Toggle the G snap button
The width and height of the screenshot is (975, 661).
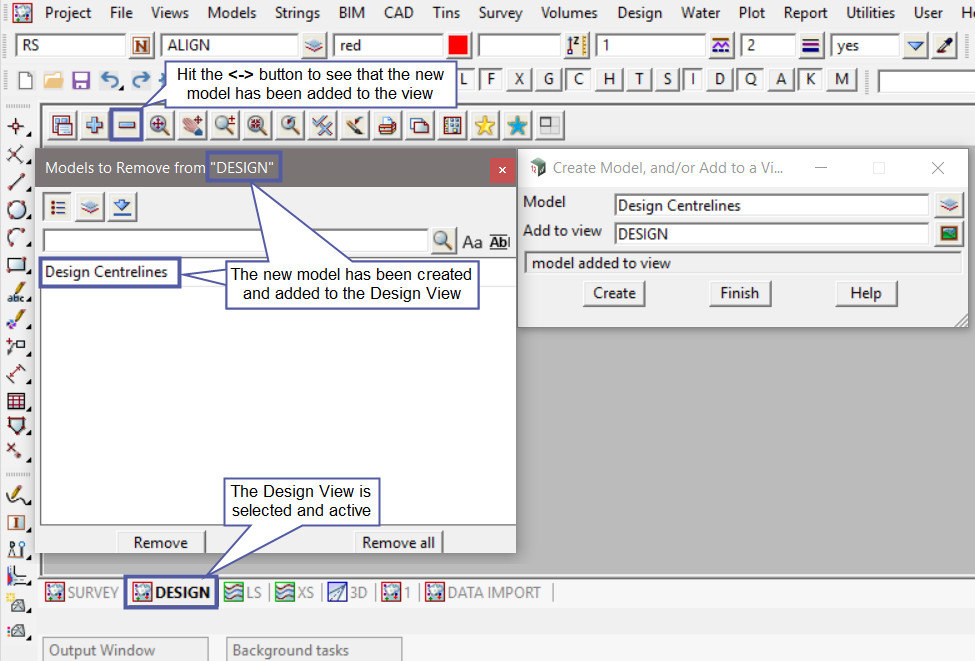[x=548, y=80]
